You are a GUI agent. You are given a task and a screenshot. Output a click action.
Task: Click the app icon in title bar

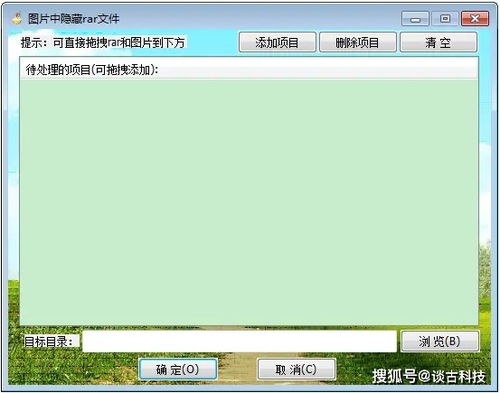point(17,18)
